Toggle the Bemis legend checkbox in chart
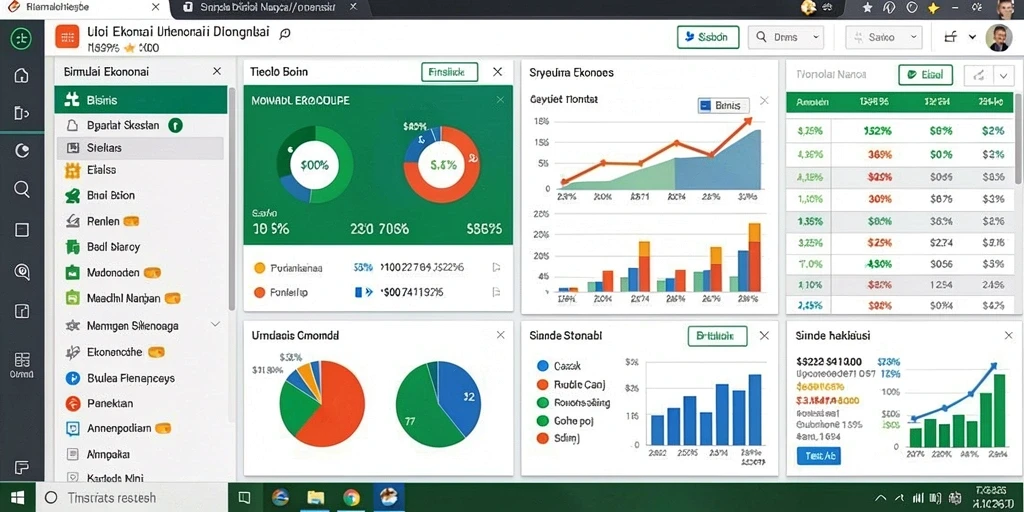The width and height of the screenshot is (1024, 512). pyautogui.click(x=705, y=105)
